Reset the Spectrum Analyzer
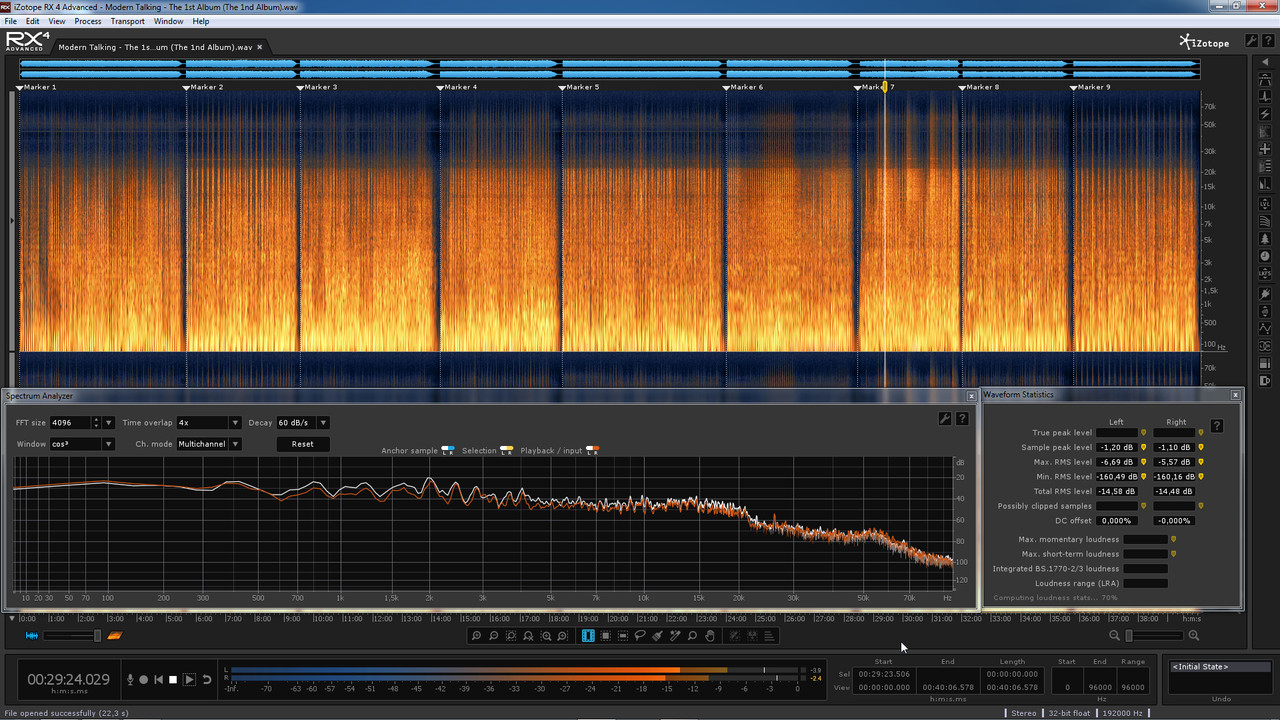Image resolution: width=1280 pixels, height=720 pixels. [x=302, y=444]
